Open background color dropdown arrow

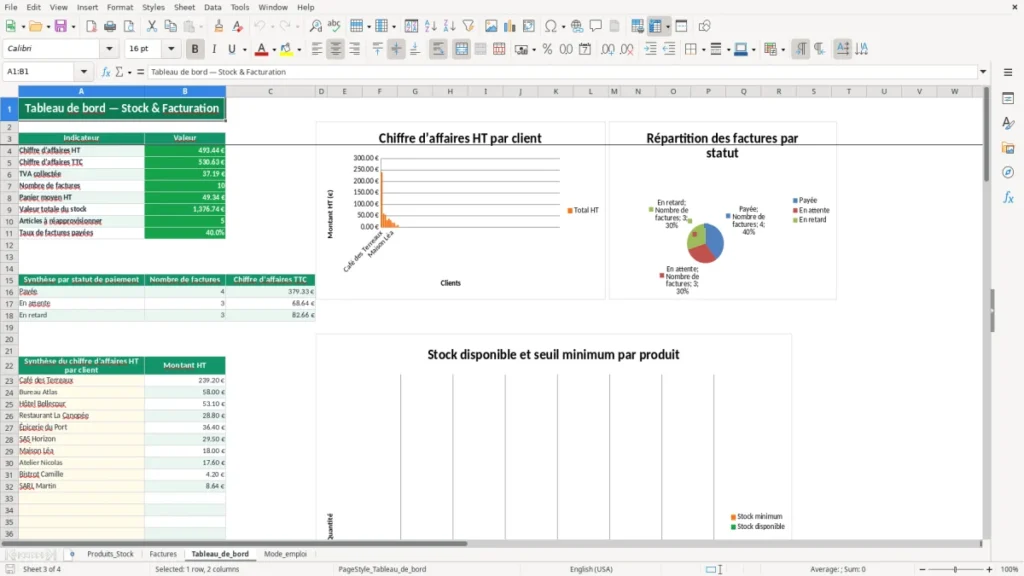click(x=299, y=50)
